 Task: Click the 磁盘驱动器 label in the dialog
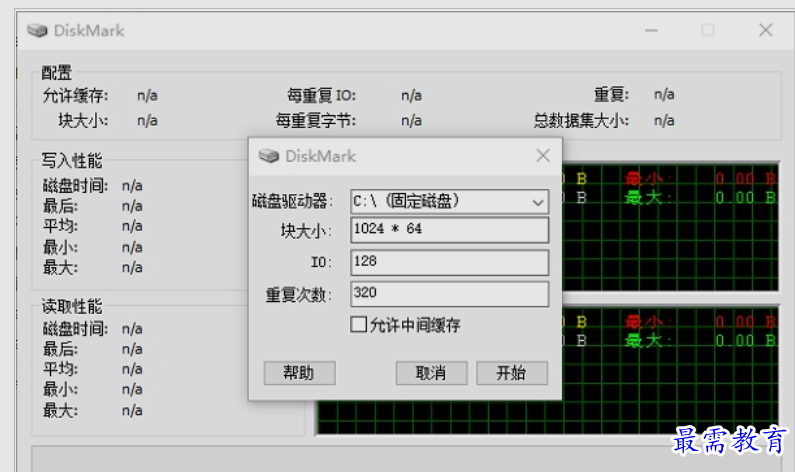pyautogui.click(x=293, y=201)
